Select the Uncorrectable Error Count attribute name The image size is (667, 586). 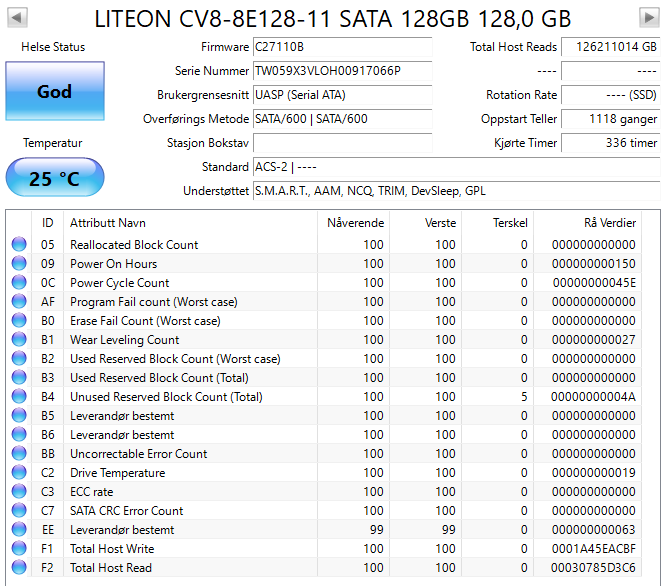coord(139,453)
